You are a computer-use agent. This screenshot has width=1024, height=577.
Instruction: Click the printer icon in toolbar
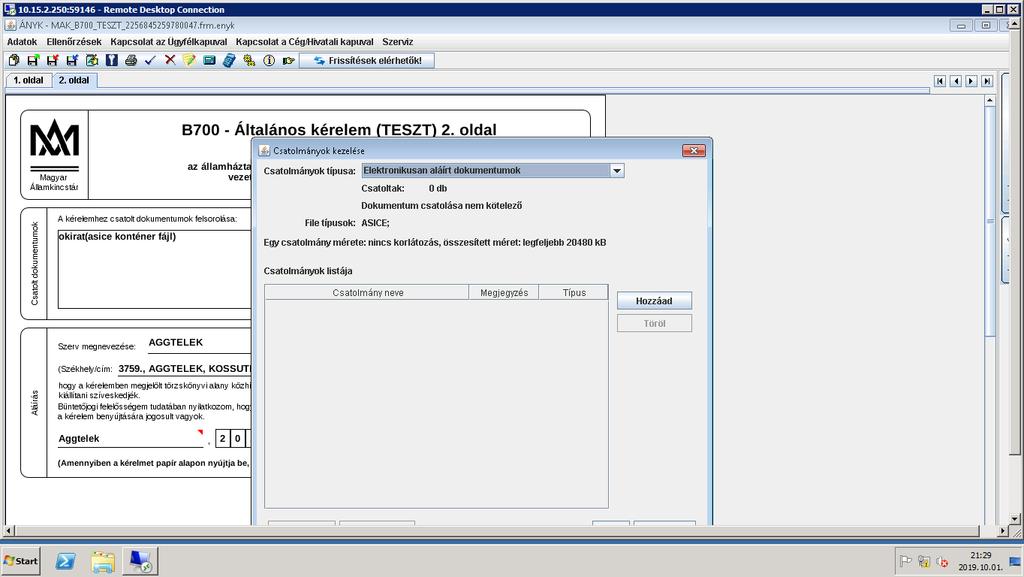(x=131, y=61)
